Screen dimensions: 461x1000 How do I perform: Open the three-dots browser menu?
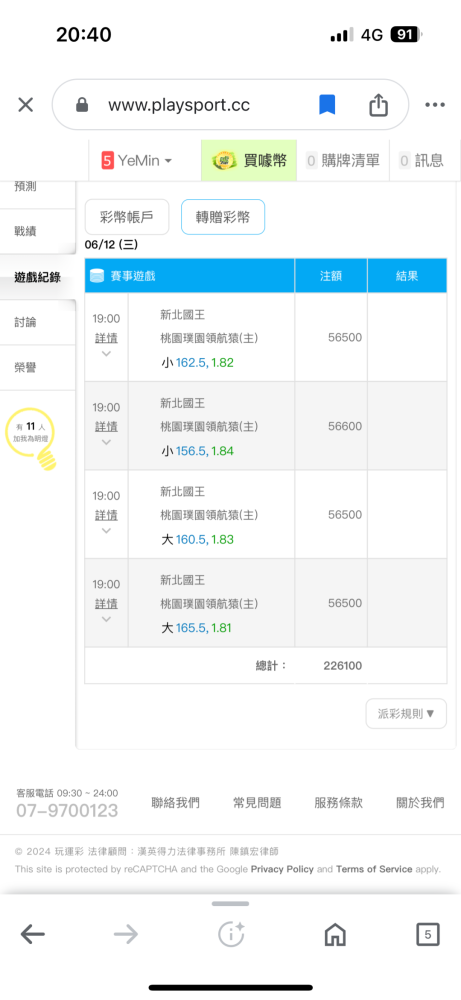[x=434, y=105]
